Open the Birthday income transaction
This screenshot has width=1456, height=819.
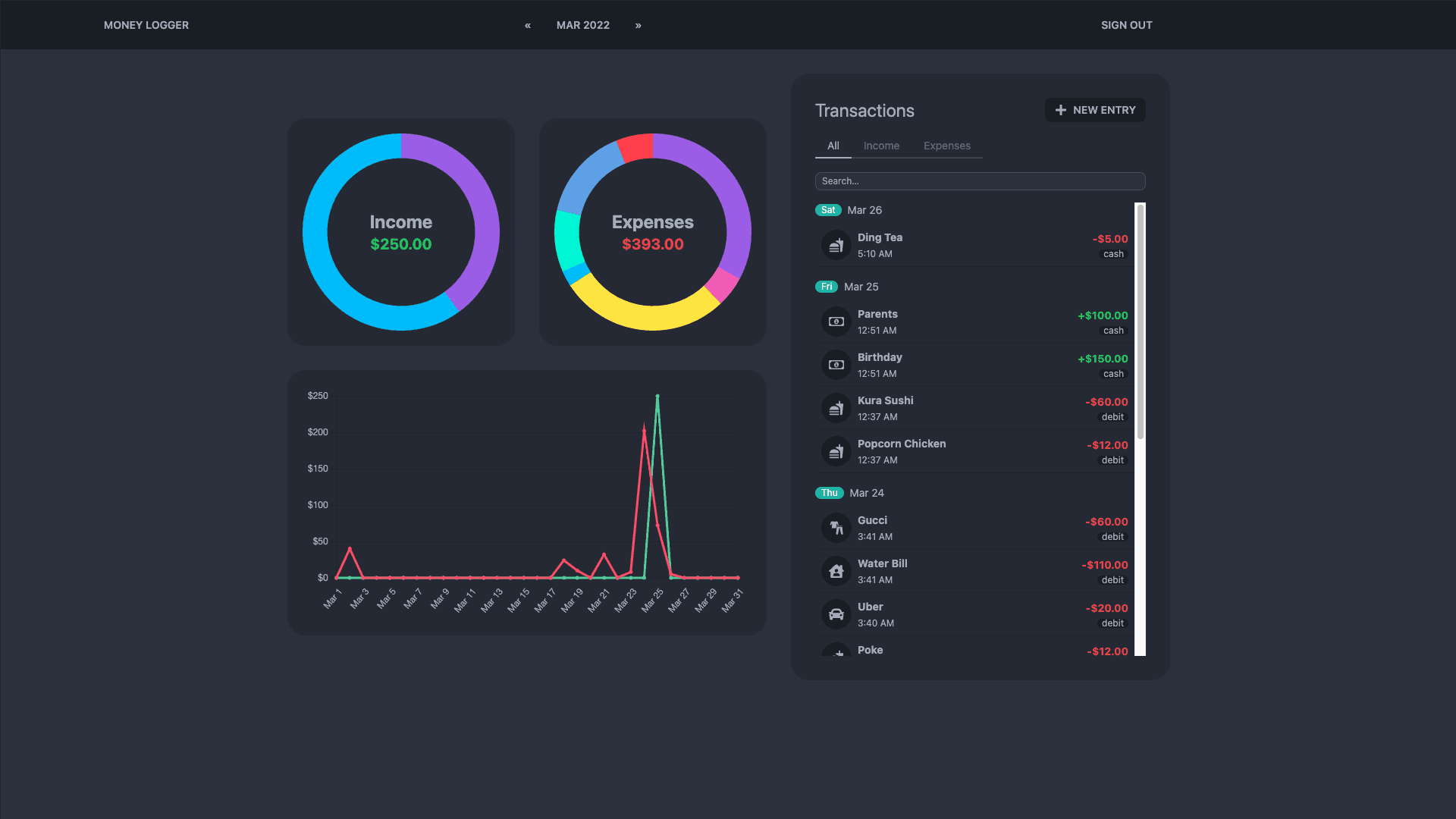974,365
